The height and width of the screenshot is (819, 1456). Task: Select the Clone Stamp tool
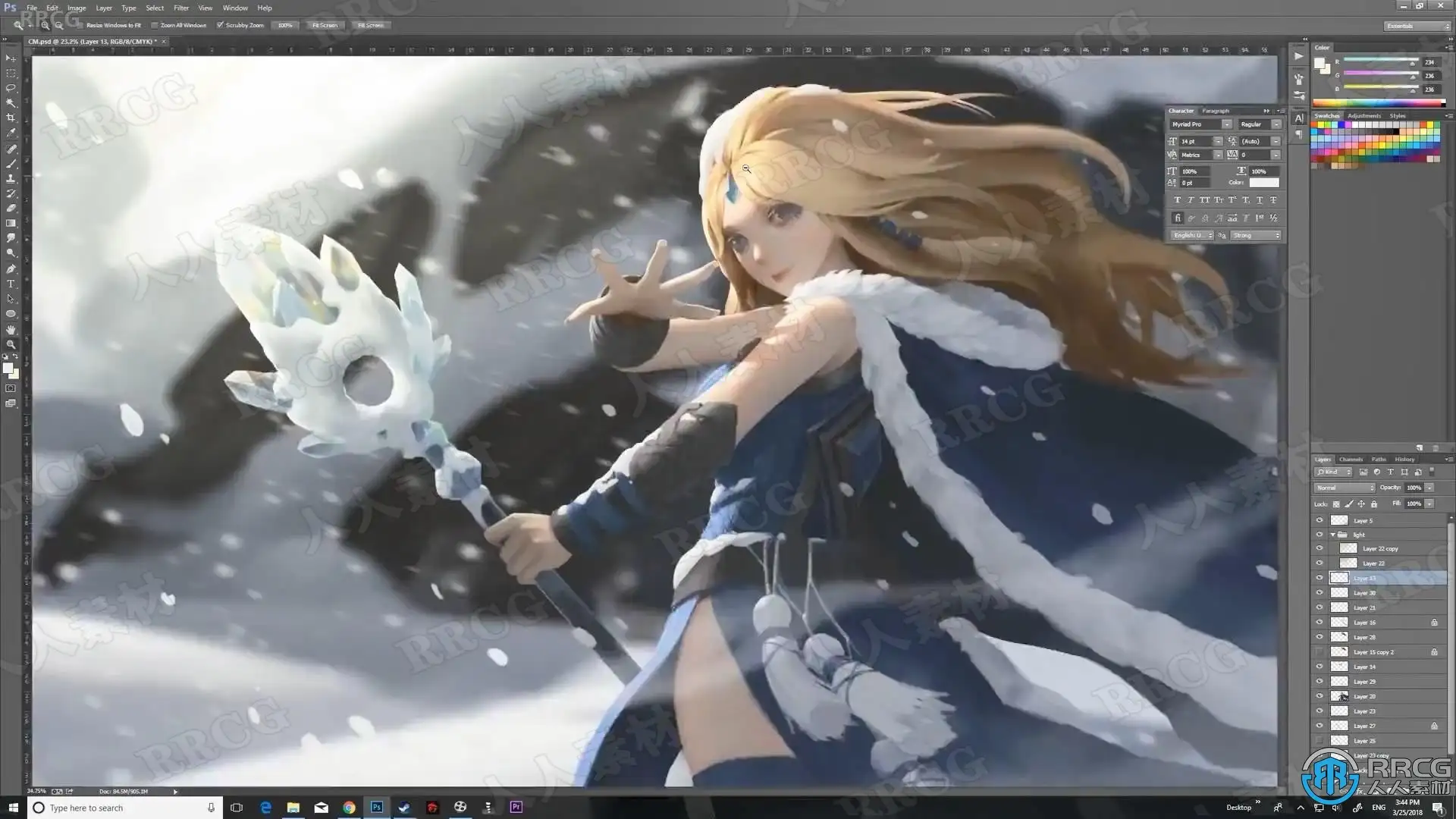pyautogui.click(x=11, y=178)
